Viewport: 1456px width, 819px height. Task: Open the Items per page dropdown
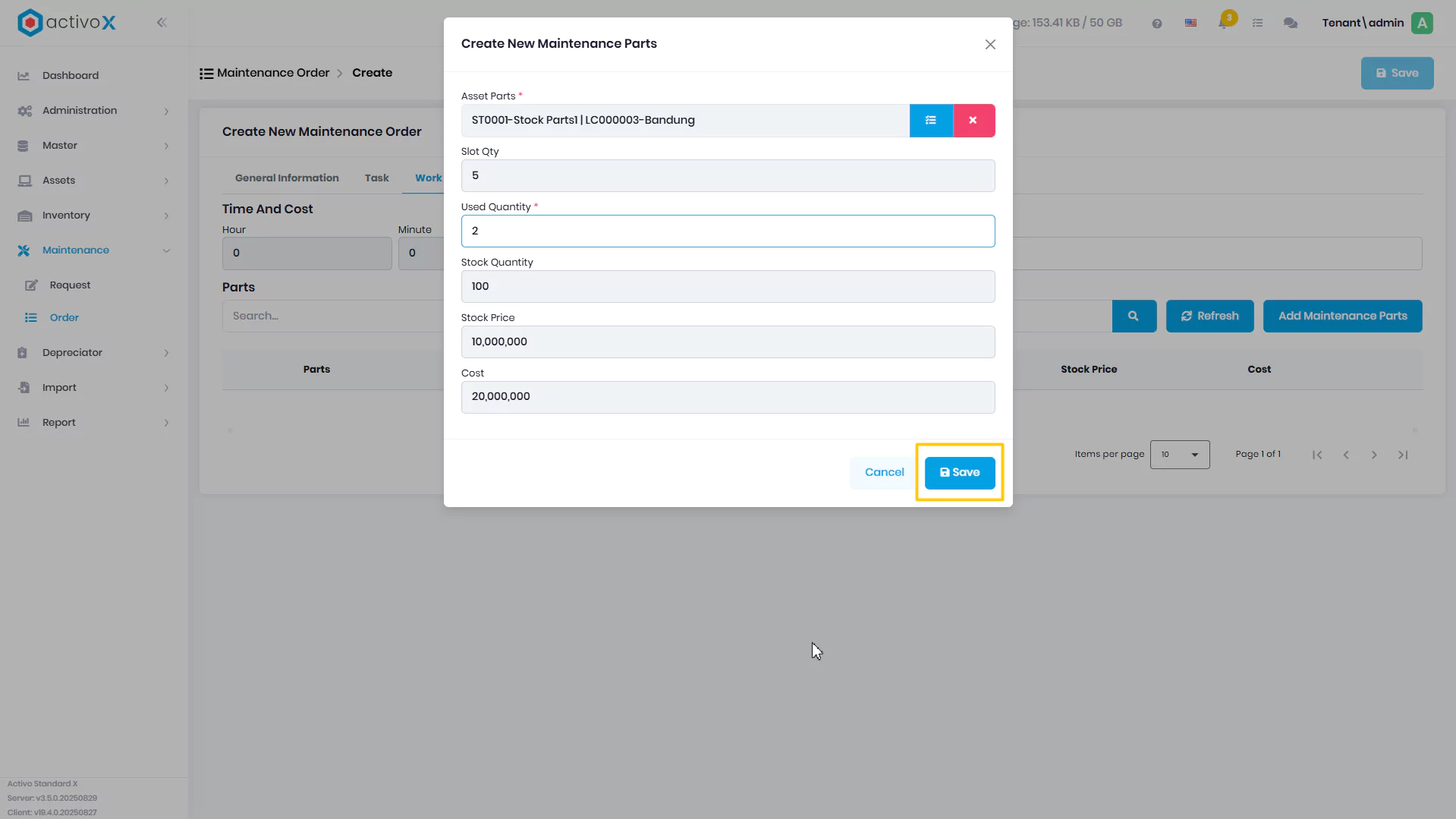tap(1180, 455)
